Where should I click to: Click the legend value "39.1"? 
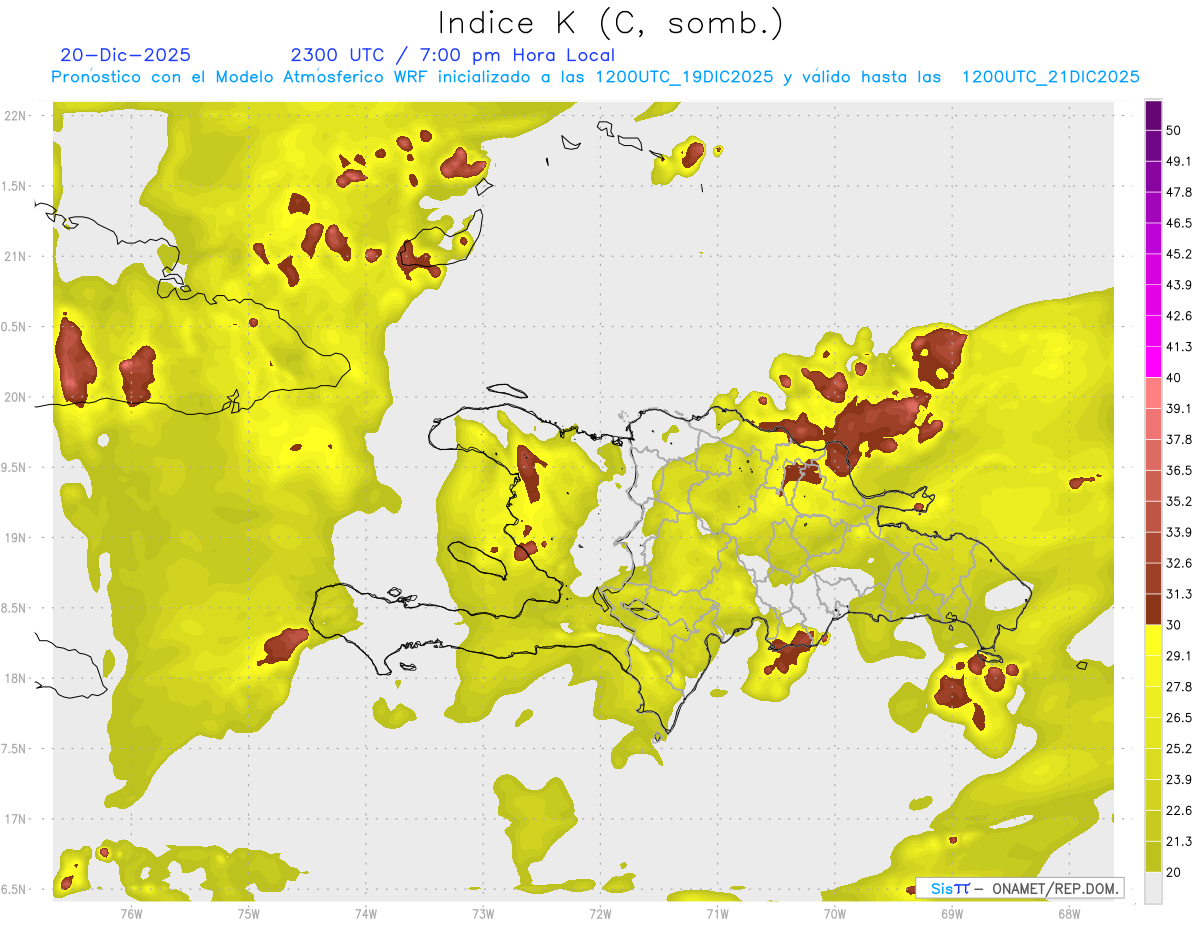click(1179, 409)
